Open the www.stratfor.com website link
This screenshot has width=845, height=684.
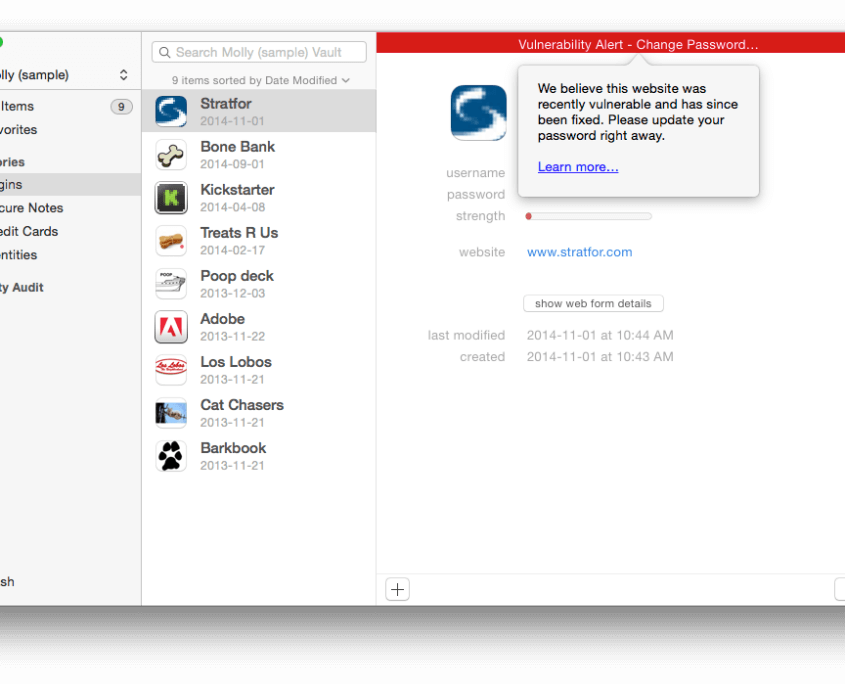click(x=579, y=252)
